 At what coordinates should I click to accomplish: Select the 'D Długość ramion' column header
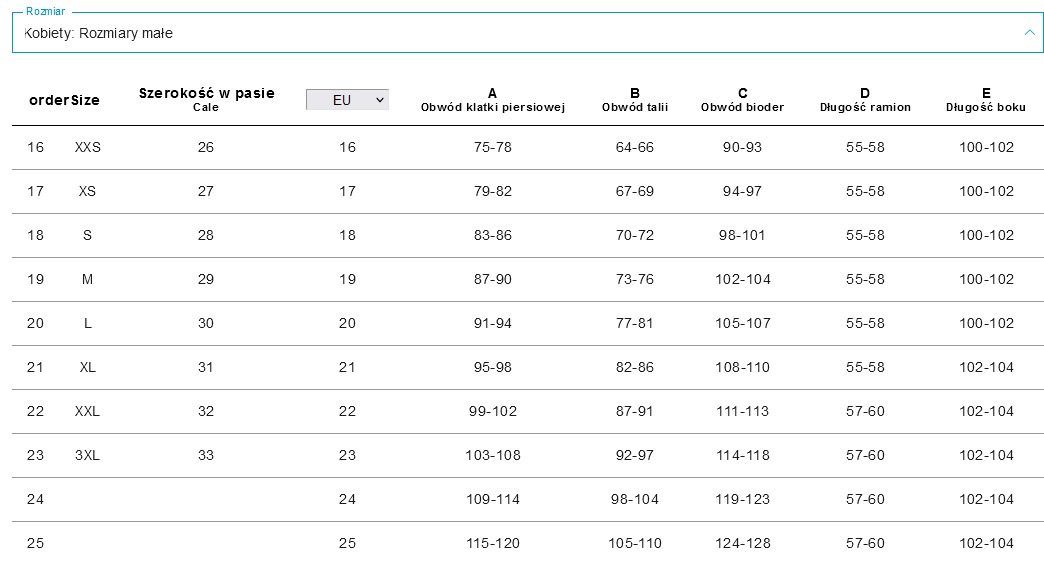[x=865, y=100]
